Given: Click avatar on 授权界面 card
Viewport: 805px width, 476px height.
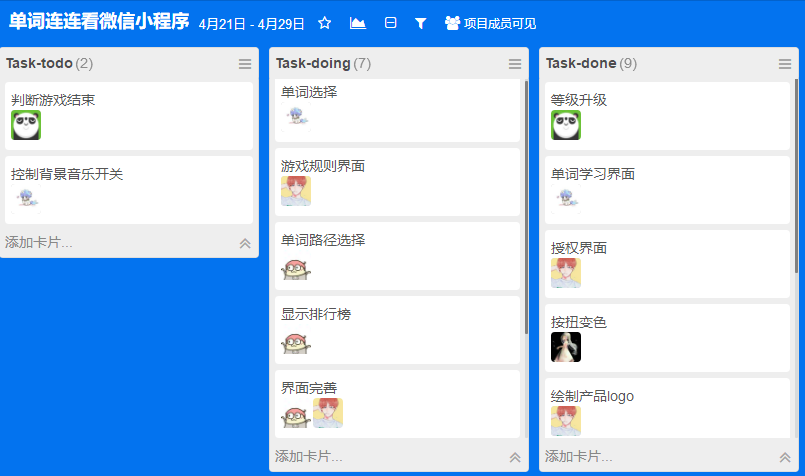Looking at the screenshot, I should (x=566, y=273).
